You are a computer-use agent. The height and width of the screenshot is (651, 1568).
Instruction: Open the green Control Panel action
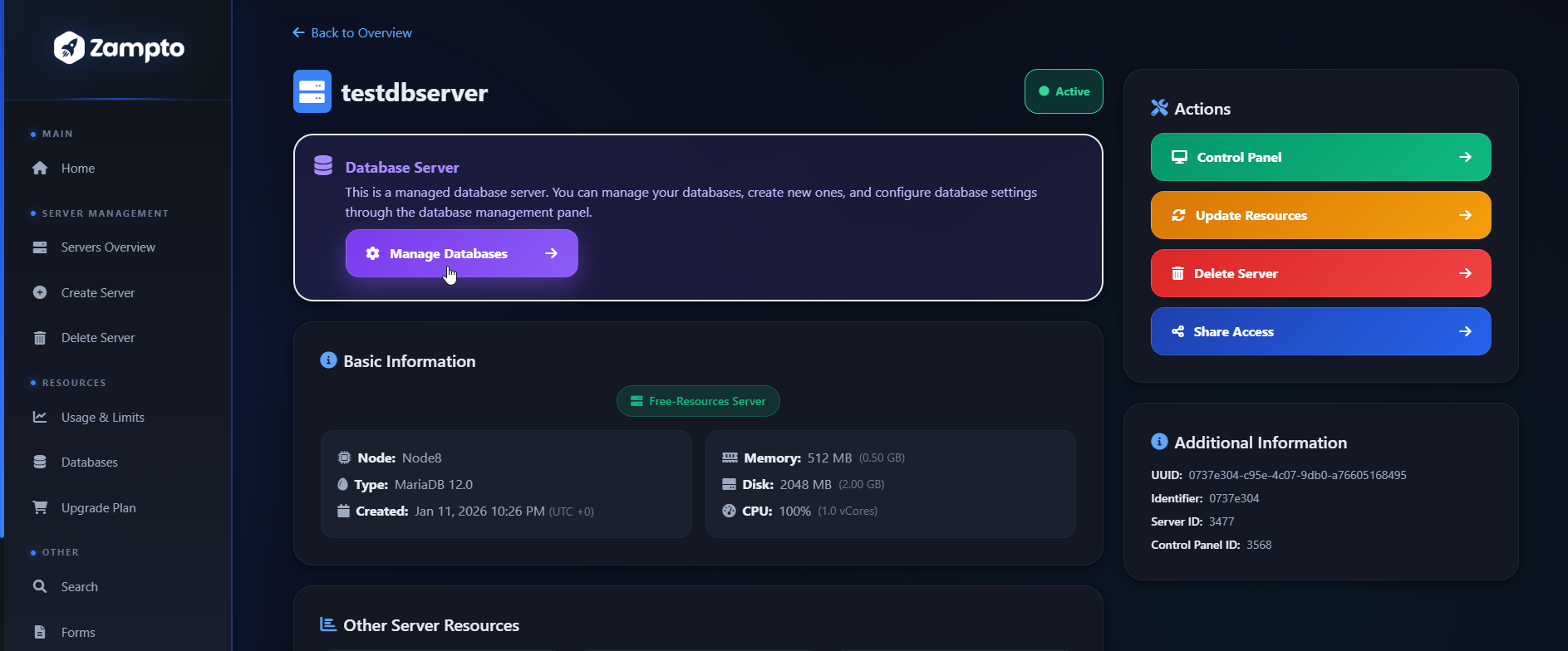(1320, 157)
